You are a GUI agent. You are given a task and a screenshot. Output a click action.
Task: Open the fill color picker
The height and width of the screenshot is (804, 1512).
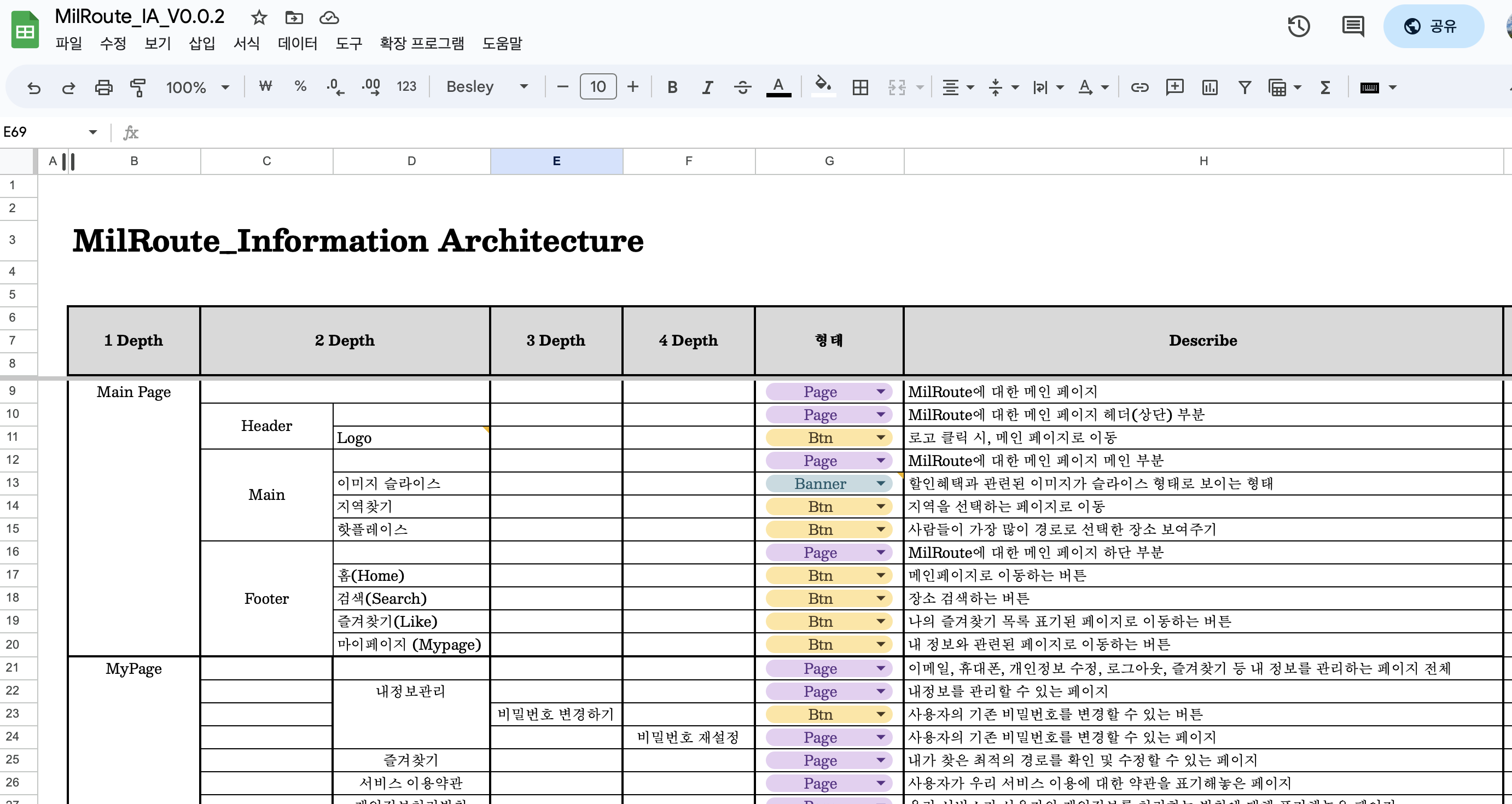coord(823,87)
